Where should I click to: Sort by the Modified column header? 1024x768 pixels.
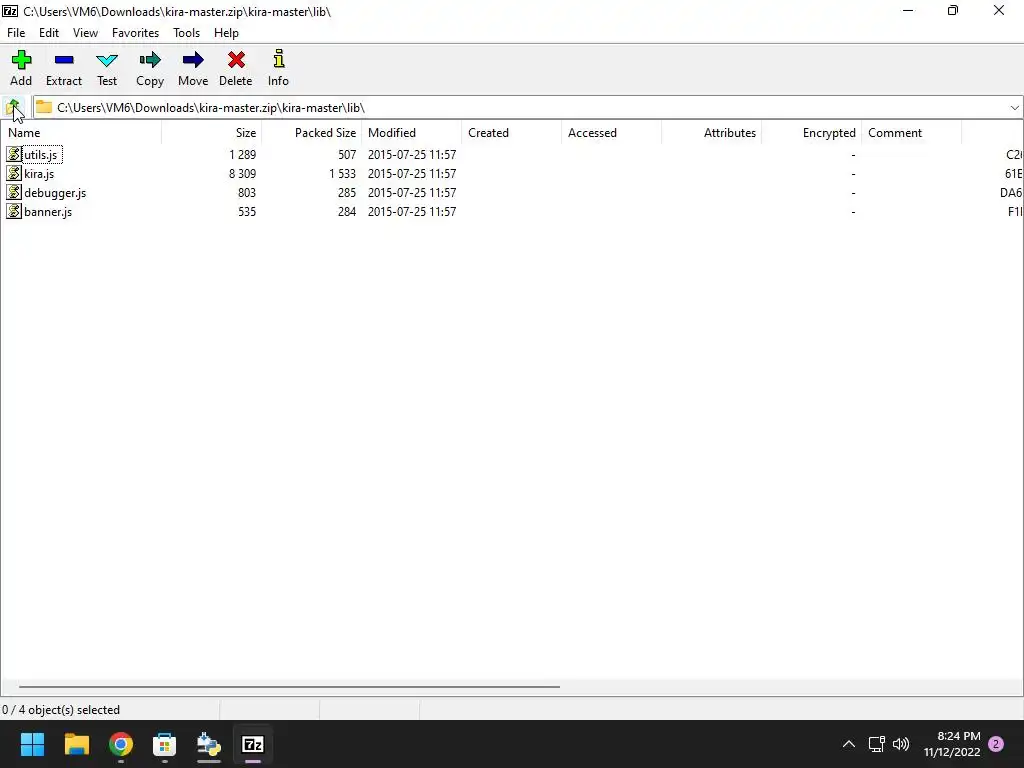pos(411,133)
